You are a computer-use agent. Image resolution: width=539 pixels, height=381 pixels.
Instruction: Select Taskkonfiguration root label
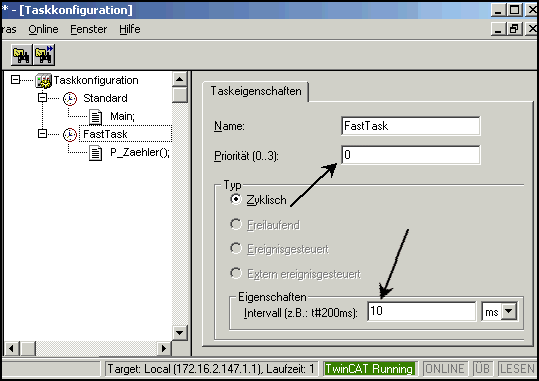coord(96,80)
